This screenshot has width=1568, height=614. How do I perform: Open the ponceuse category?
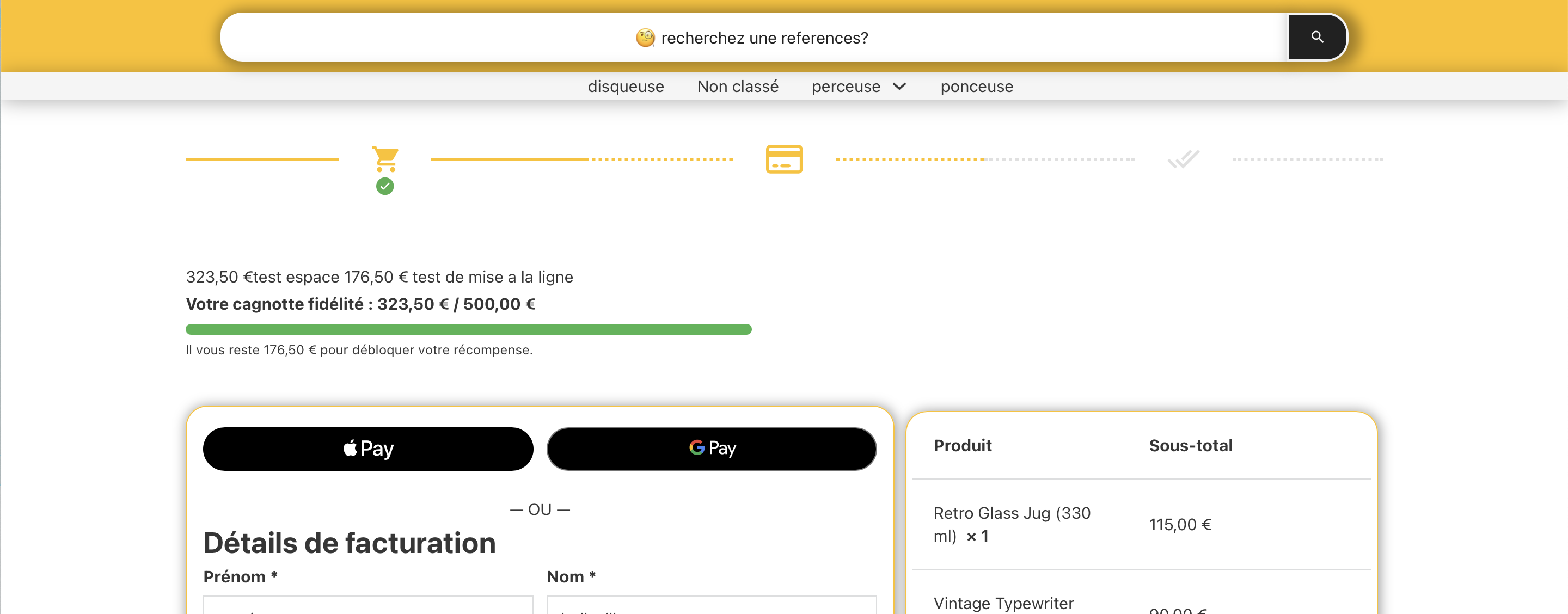pos(976,87)
